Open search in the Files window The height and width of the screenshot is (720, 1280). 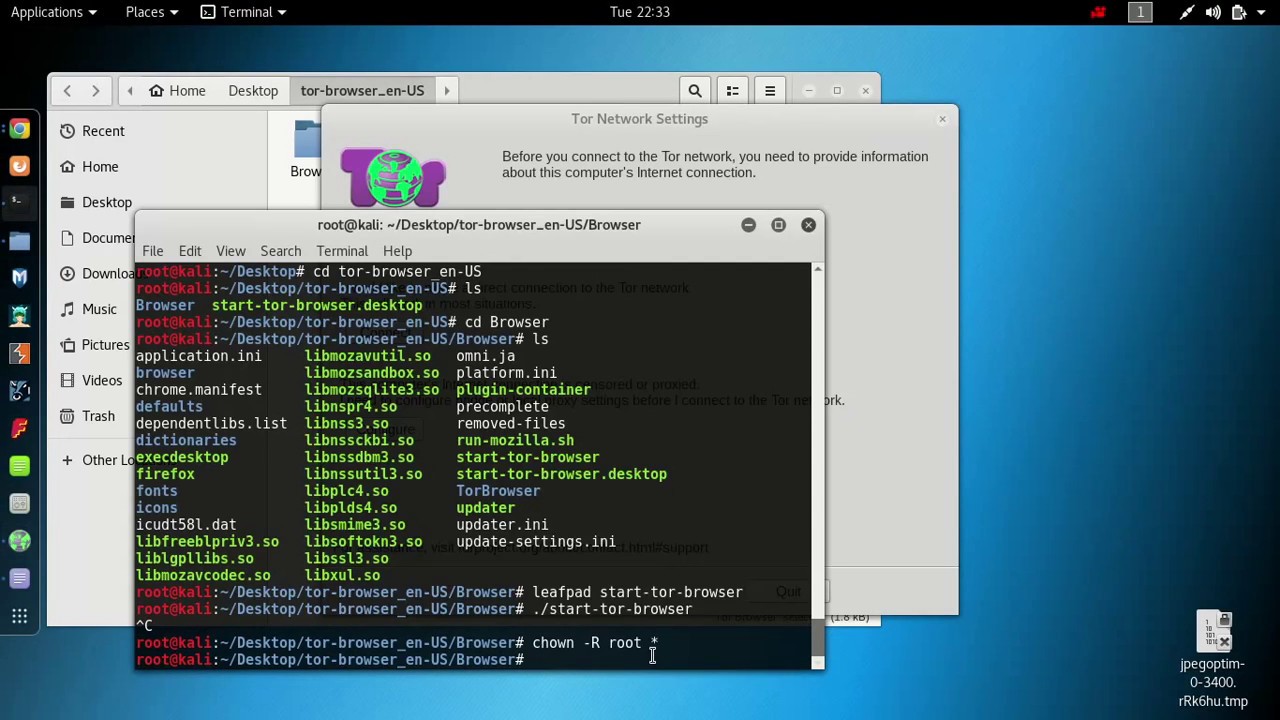click(x=695, y=91)
